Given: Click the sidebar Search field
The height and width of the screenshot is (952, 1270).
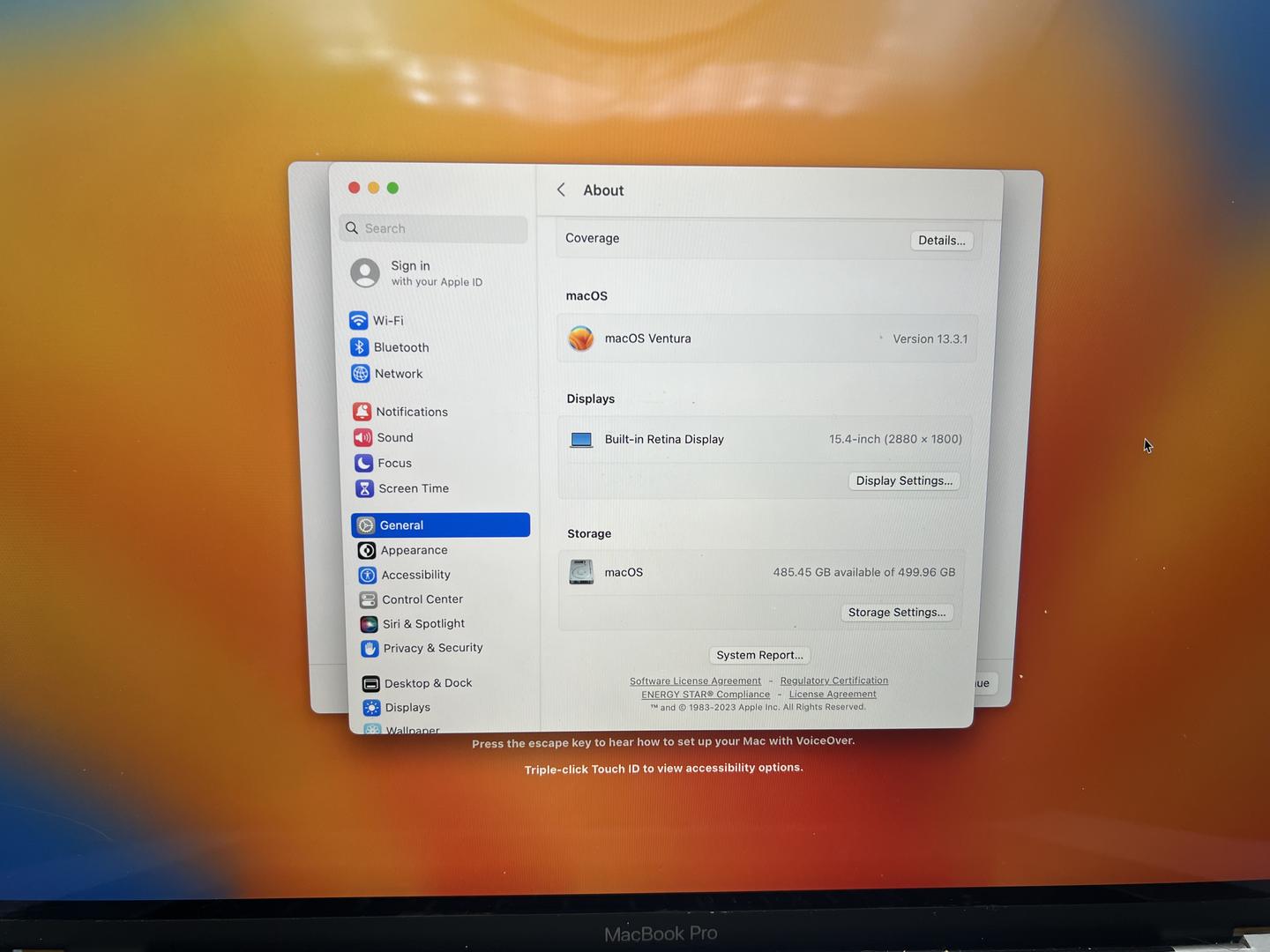Looking at the screenshot, I should [x=433, y=228].
